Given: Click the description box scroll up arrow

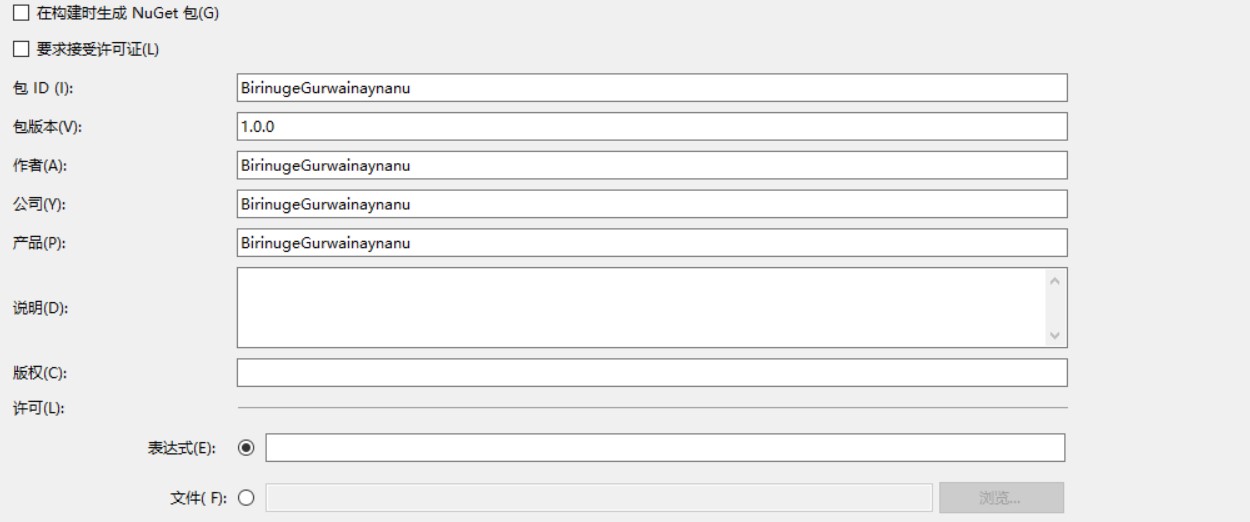Looking at the screenshot, I should click(1057, 278).
